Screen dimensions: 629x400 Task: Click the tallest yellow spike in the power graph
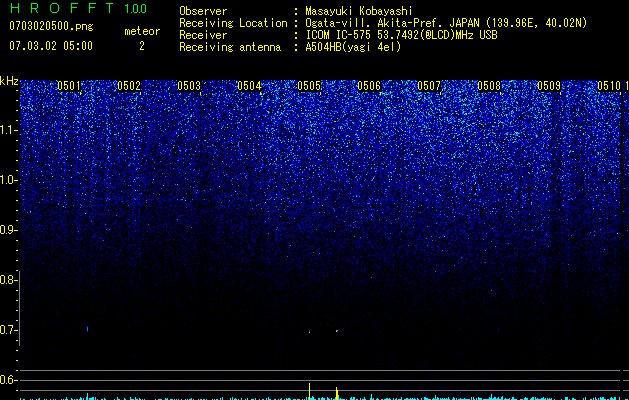pyautogui.click(x=309, y=391)
